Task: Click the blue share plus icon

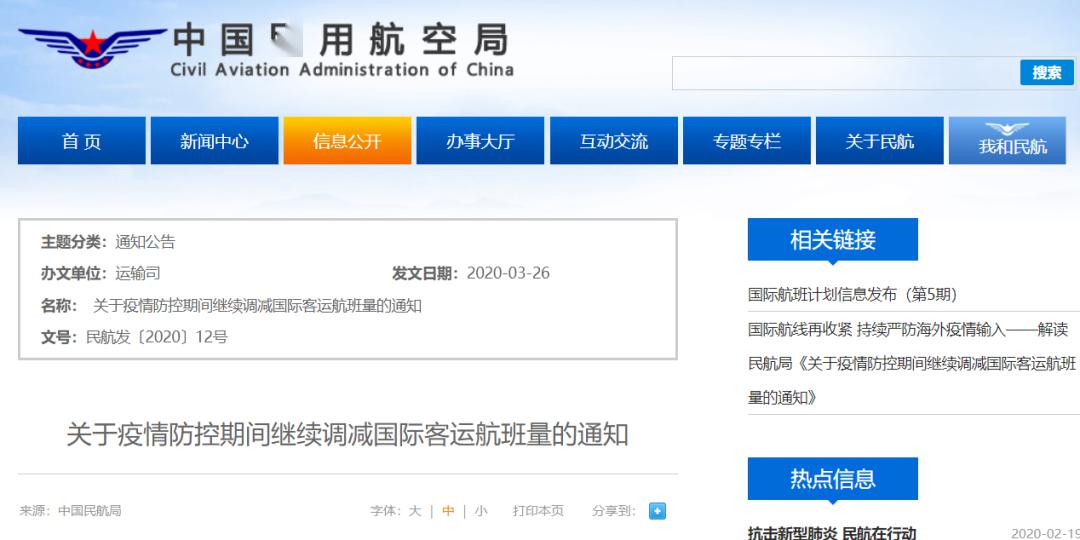Action: point(657,511)
